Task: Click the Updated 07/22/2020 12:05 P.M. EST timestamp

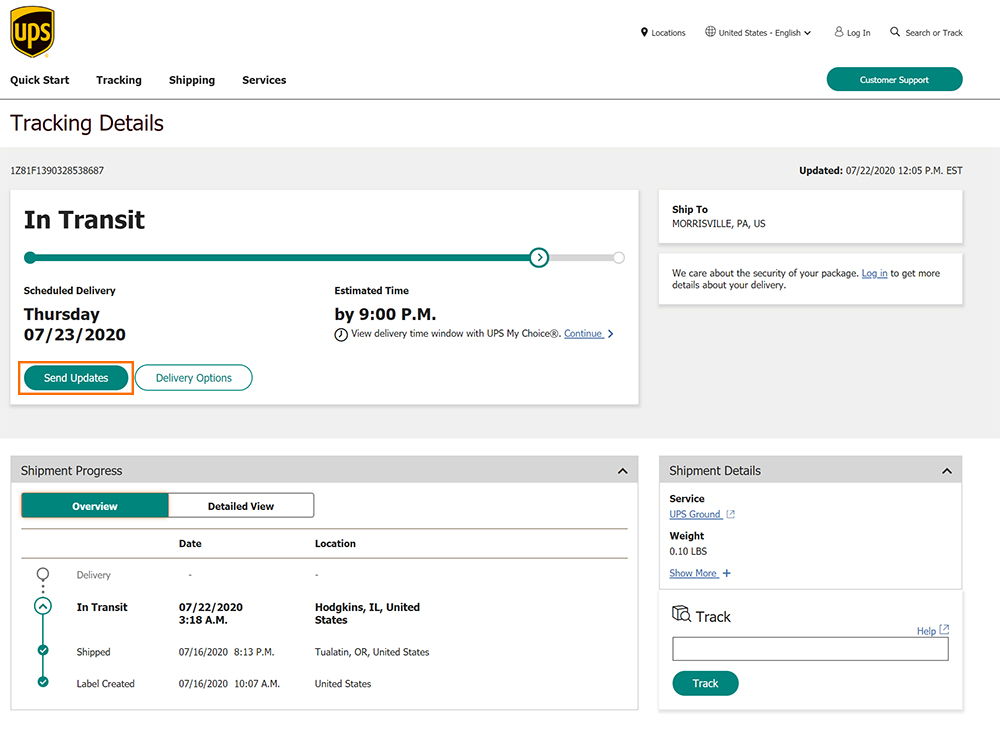Action: (881, 170)
